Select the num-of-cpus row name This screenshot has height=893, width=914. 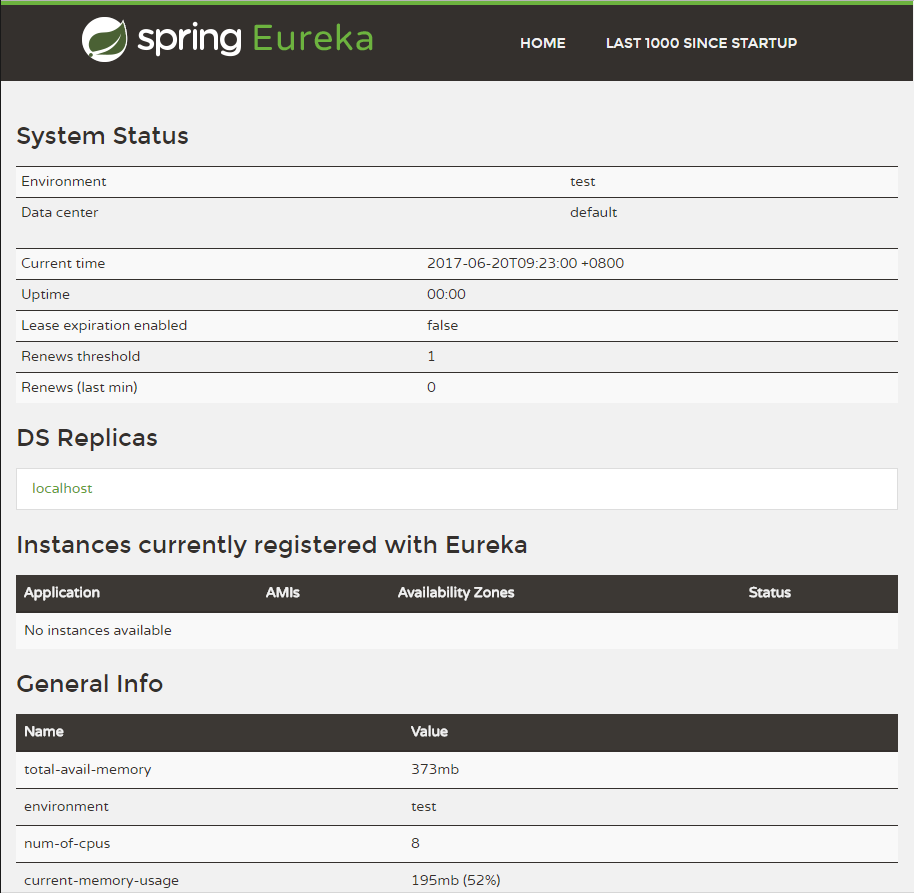tap(67, 843)
